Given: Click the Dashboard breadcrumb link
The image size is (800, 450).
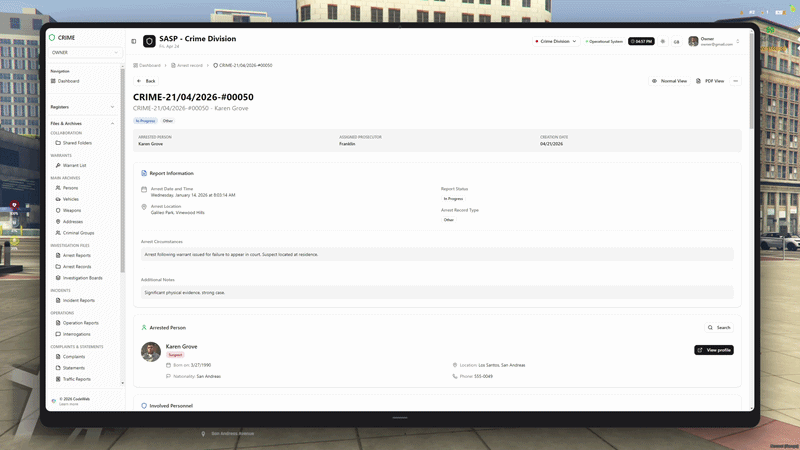Looking at the screenshot, I should tap(147, 65).
